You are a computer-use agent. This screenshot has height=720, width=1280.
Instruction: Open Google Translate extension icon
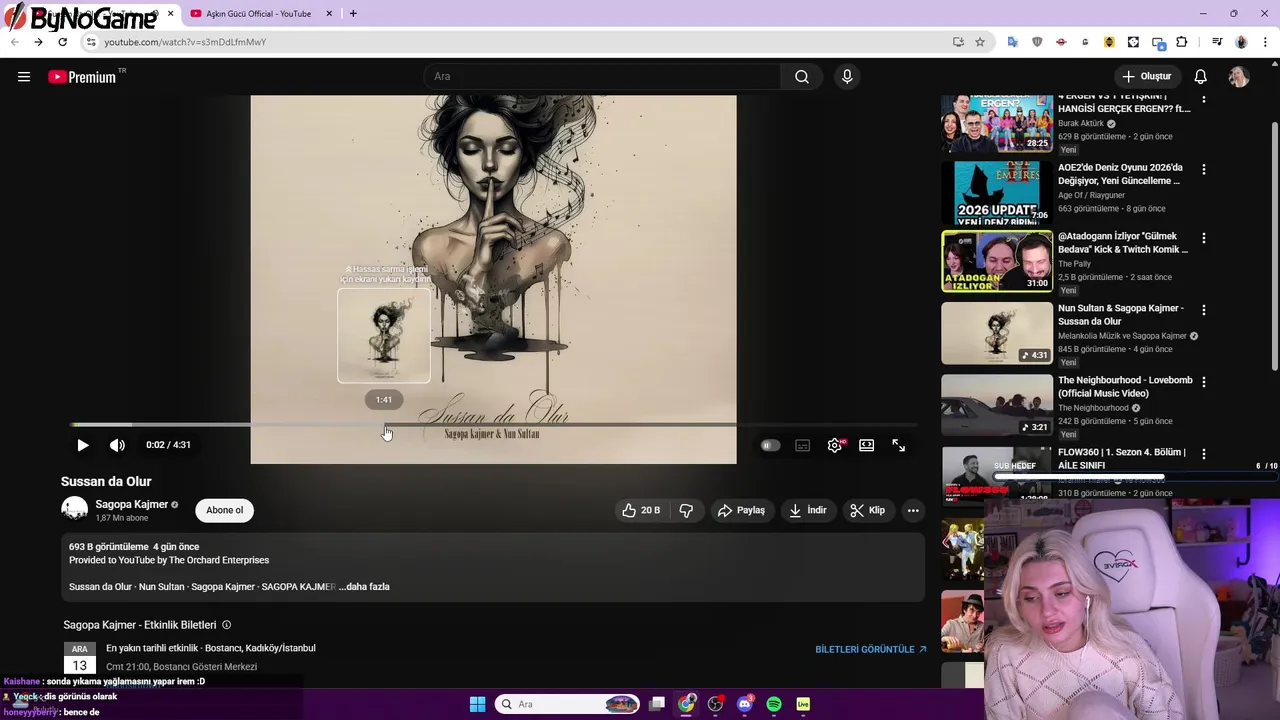[1013, 42]
